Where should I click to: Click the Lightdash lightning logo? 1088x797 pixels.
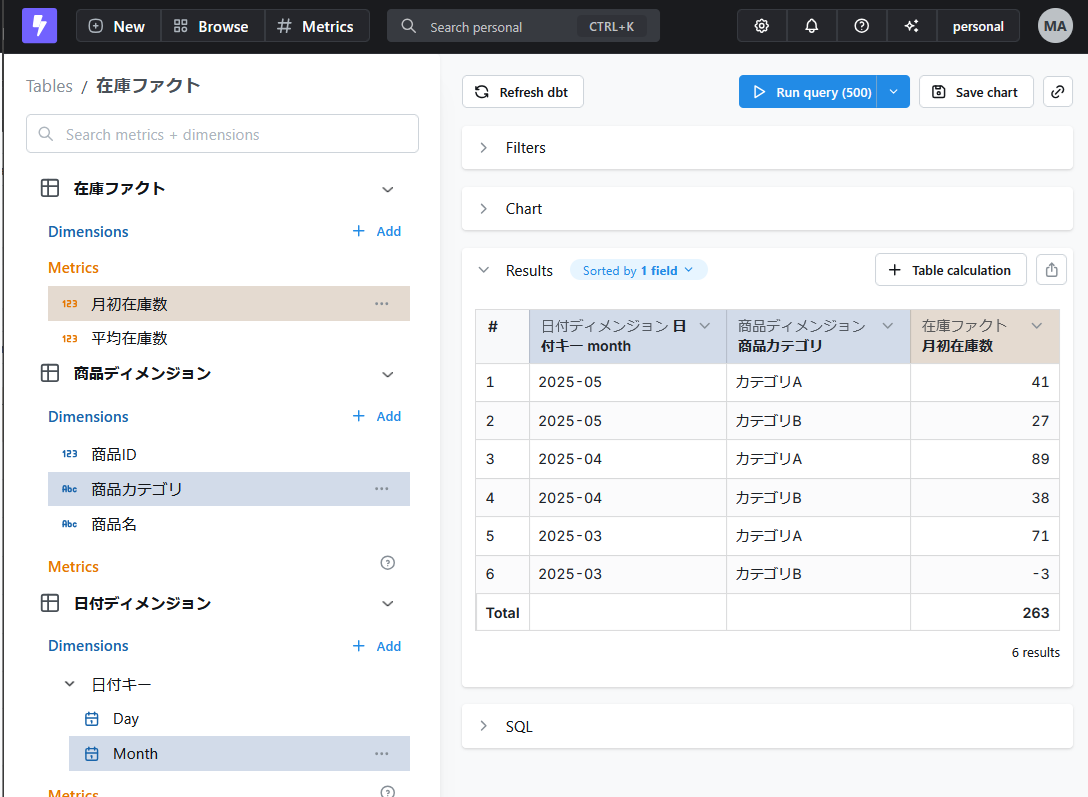[x=40, y=26]
